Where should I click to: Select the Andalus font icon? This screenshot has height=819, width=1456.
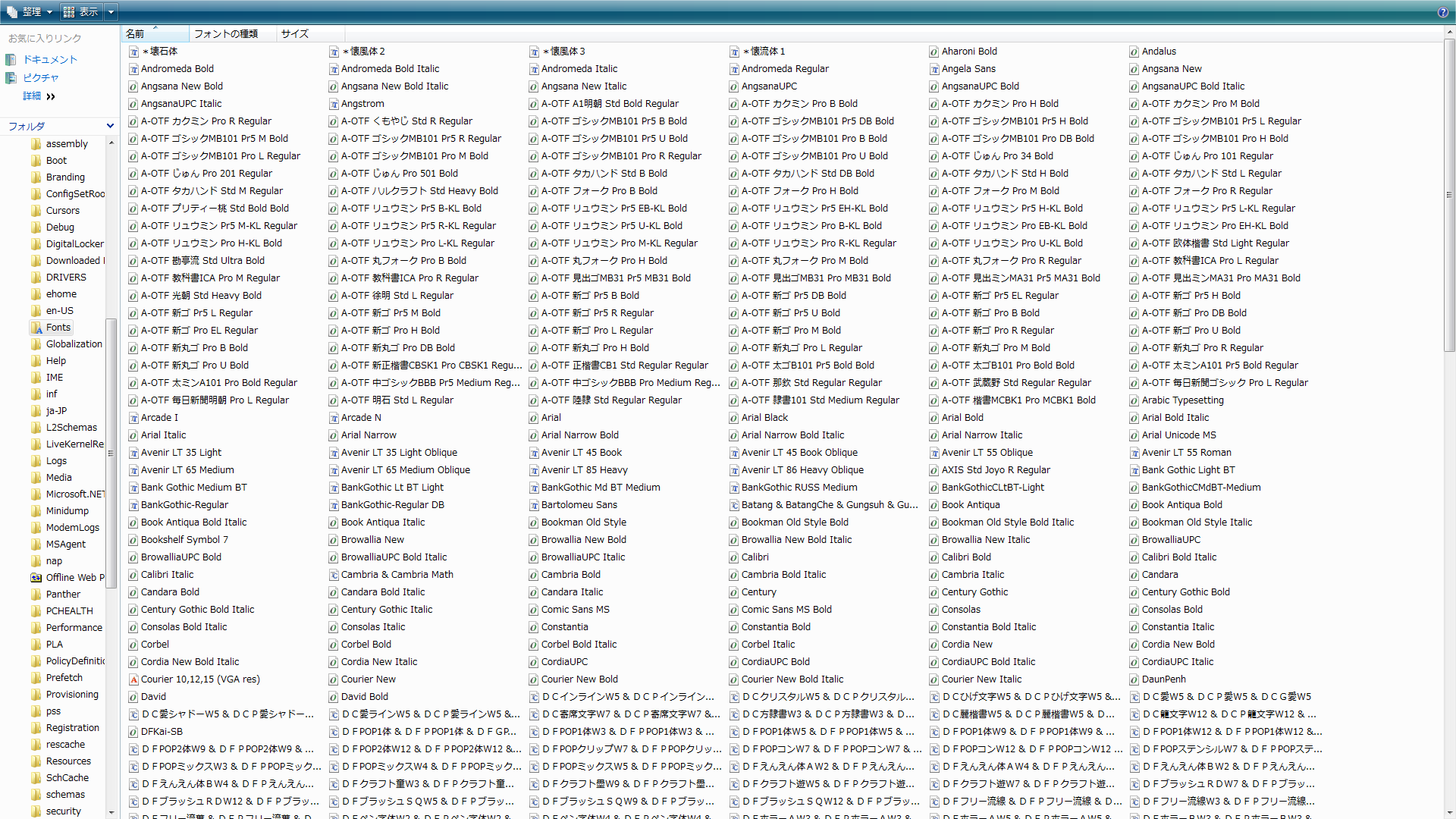pos(1134,52)
